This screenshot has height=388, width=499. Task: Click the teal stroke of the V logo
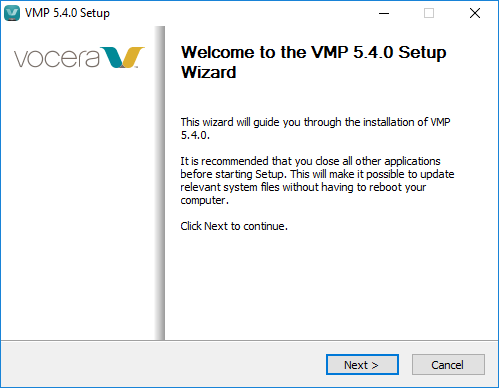pos(113,57)
